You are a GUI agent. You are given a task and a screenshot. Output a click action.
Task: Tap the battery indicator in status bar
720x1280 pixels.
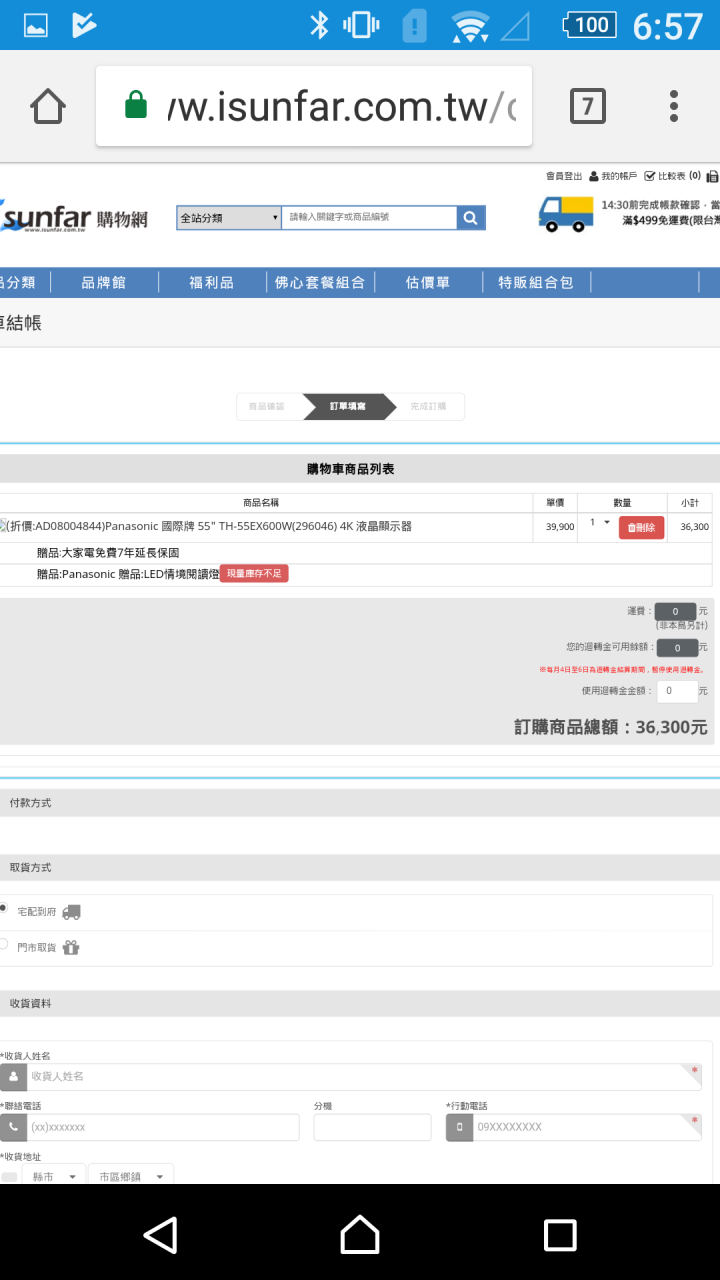591,25
